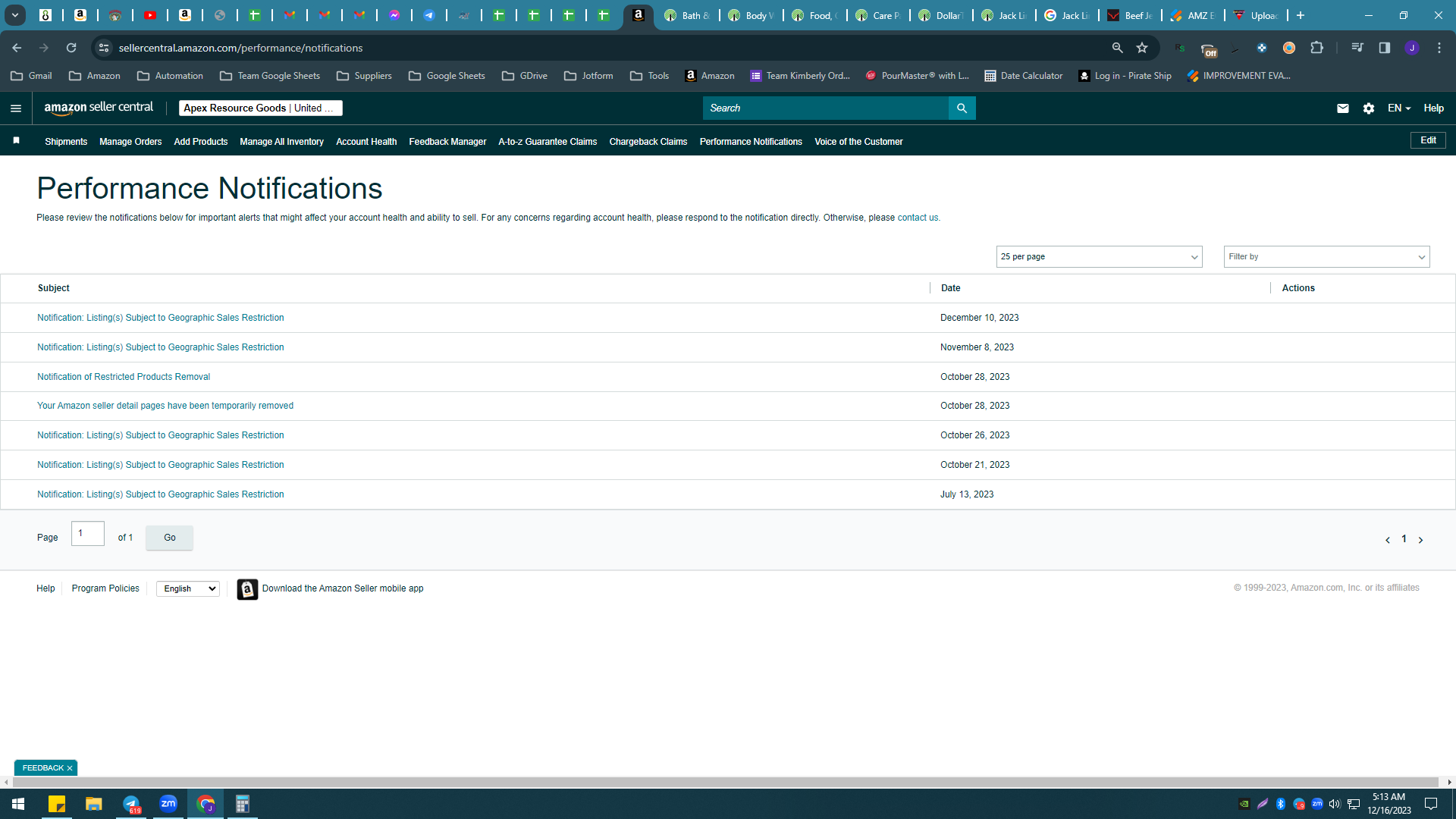The width and height of the screenshot is (1456, 819).
Task: Open Zoom from the taskbar
Action: click(x=168, y=804)
